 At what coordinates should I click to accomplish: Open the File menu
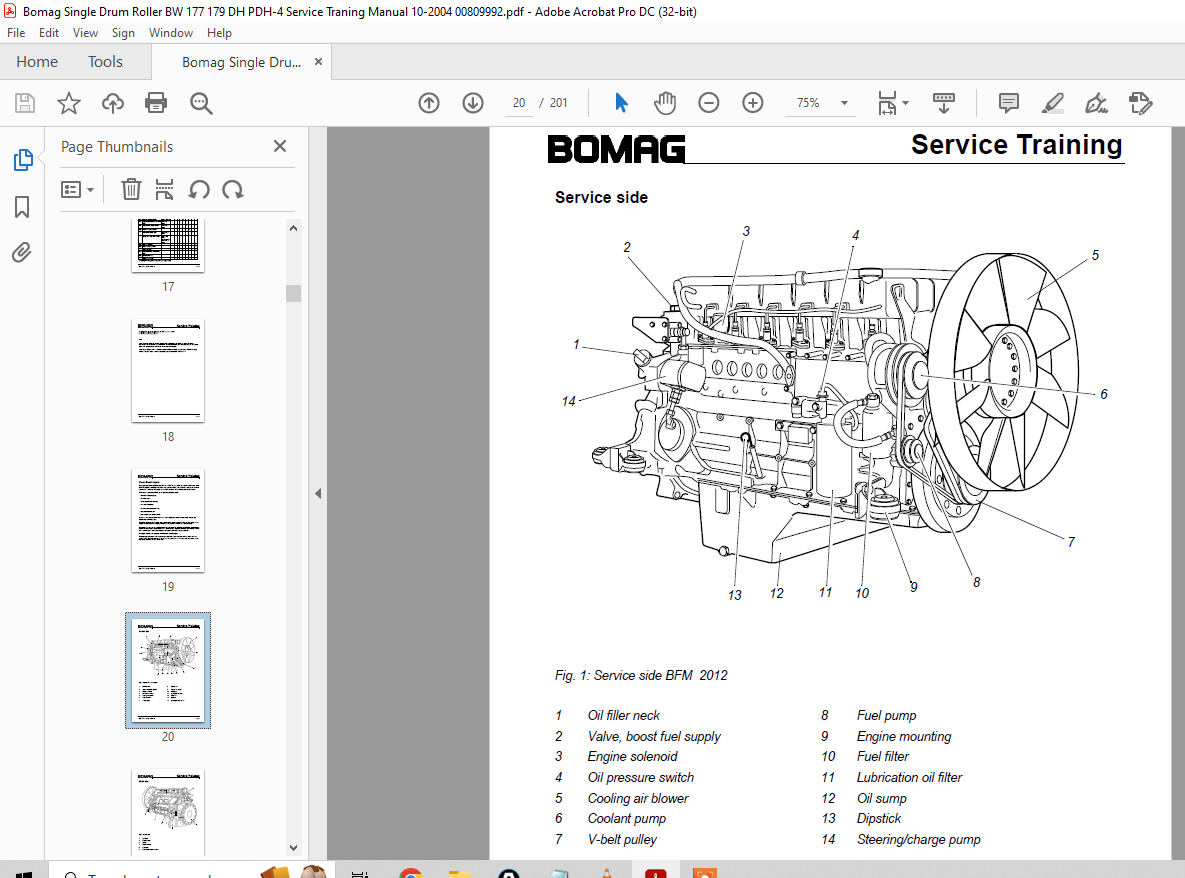coord(16,32)
